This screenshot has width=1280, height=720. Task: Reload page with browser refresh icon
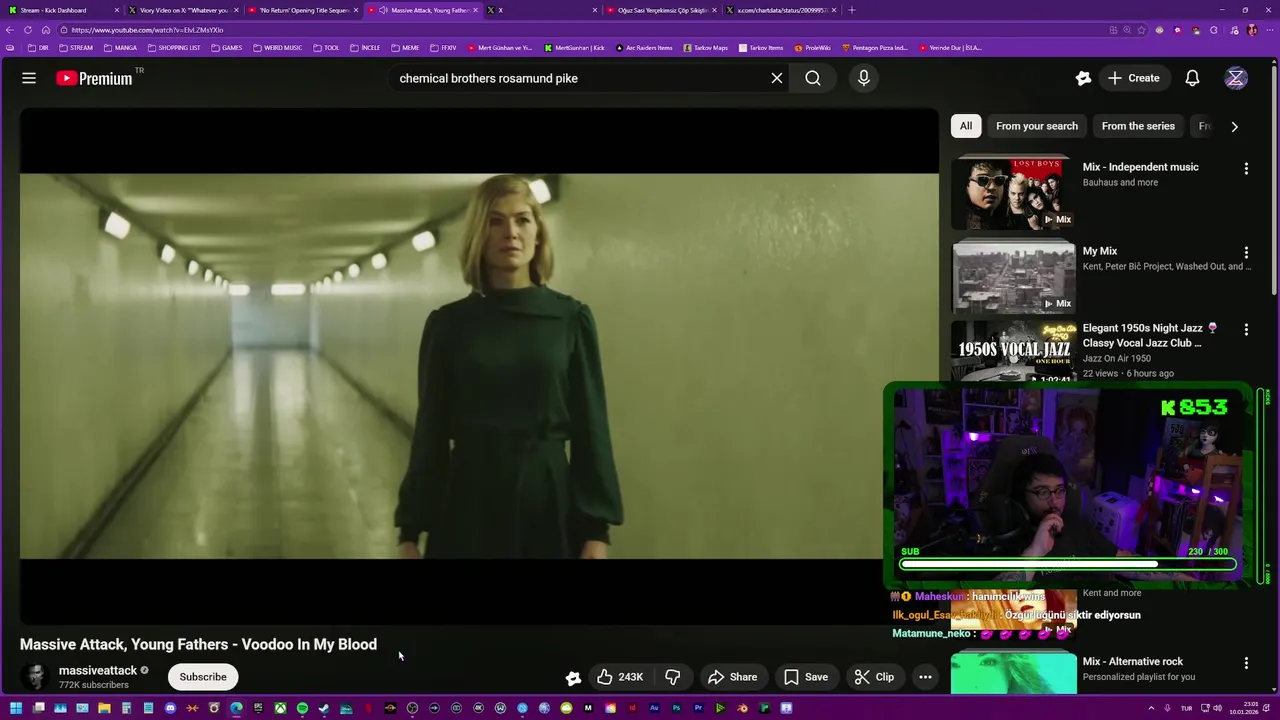coord(28,30)
